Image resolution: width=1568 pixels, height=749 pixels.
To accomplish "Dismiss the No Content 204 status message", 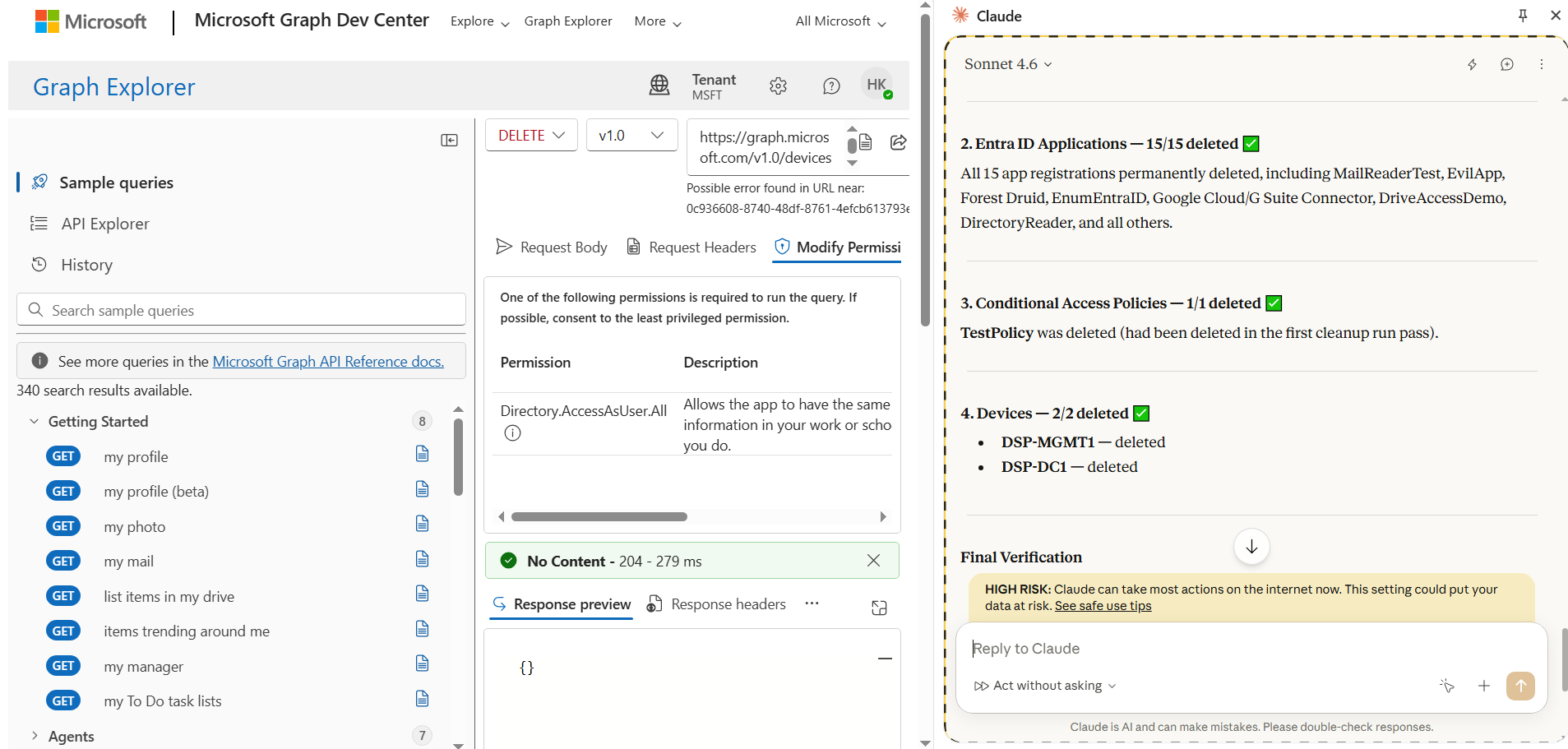I will pos(873,561).
